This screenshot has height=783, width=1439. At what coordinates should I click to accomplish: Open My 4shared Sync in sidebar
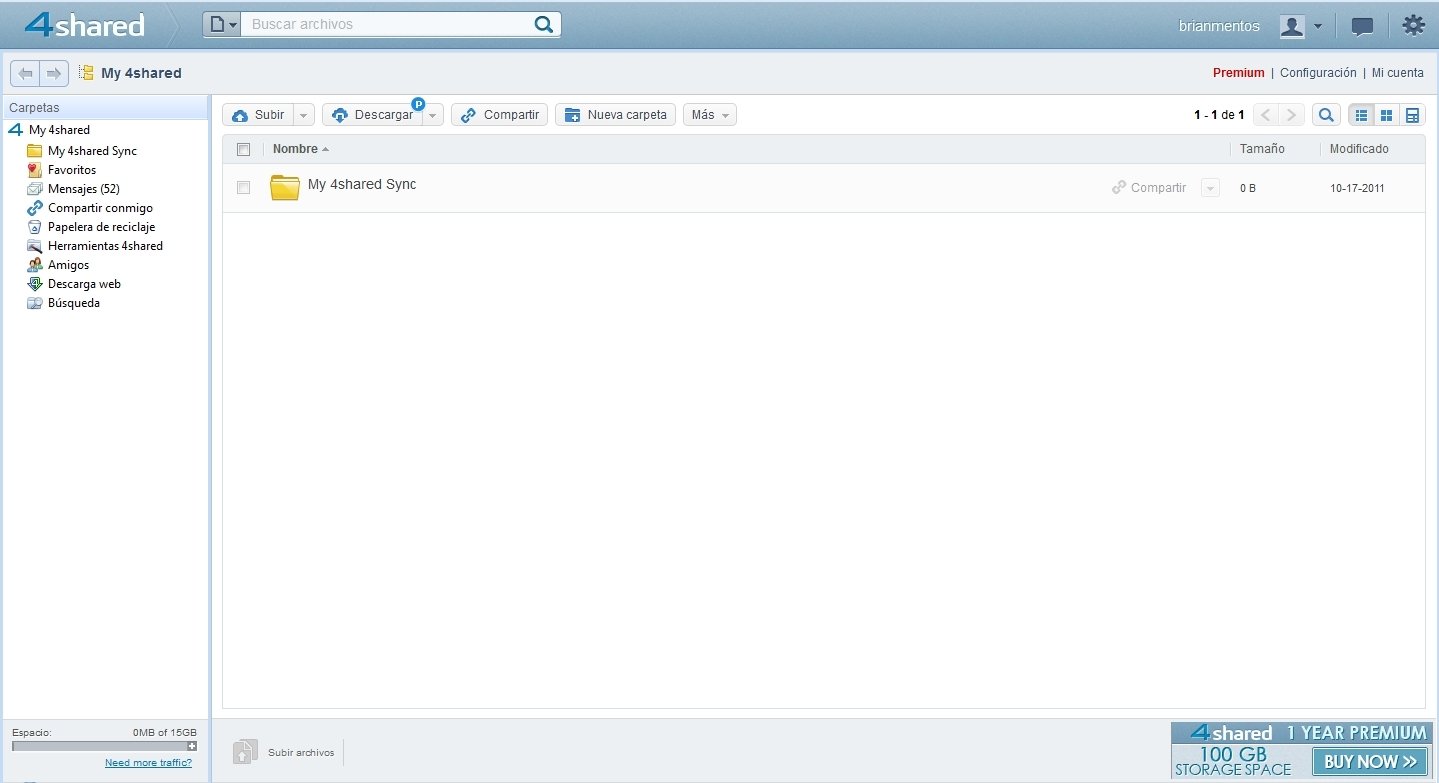[92, 151]
